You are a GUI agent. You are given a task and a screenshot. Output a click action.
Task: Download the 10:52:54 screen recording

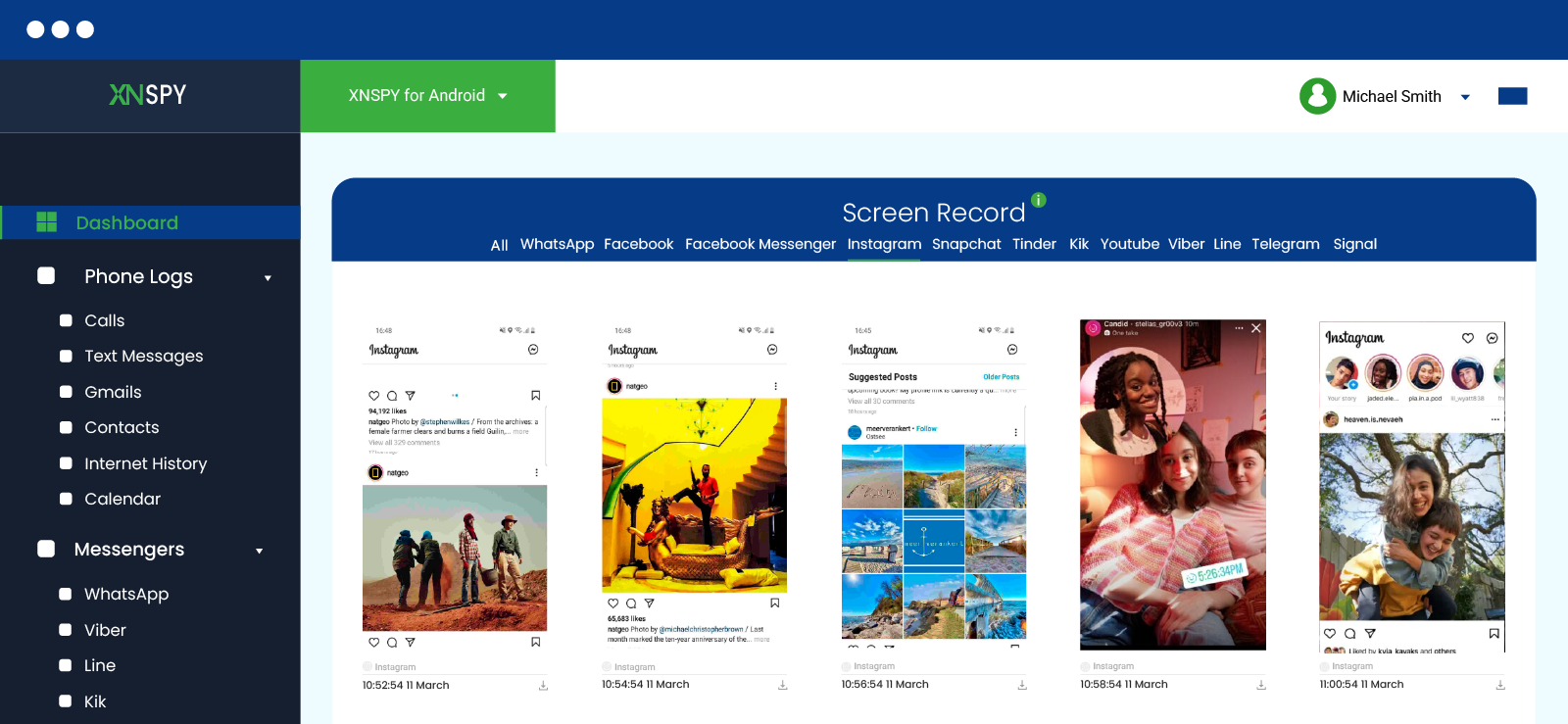coord(543,686)
